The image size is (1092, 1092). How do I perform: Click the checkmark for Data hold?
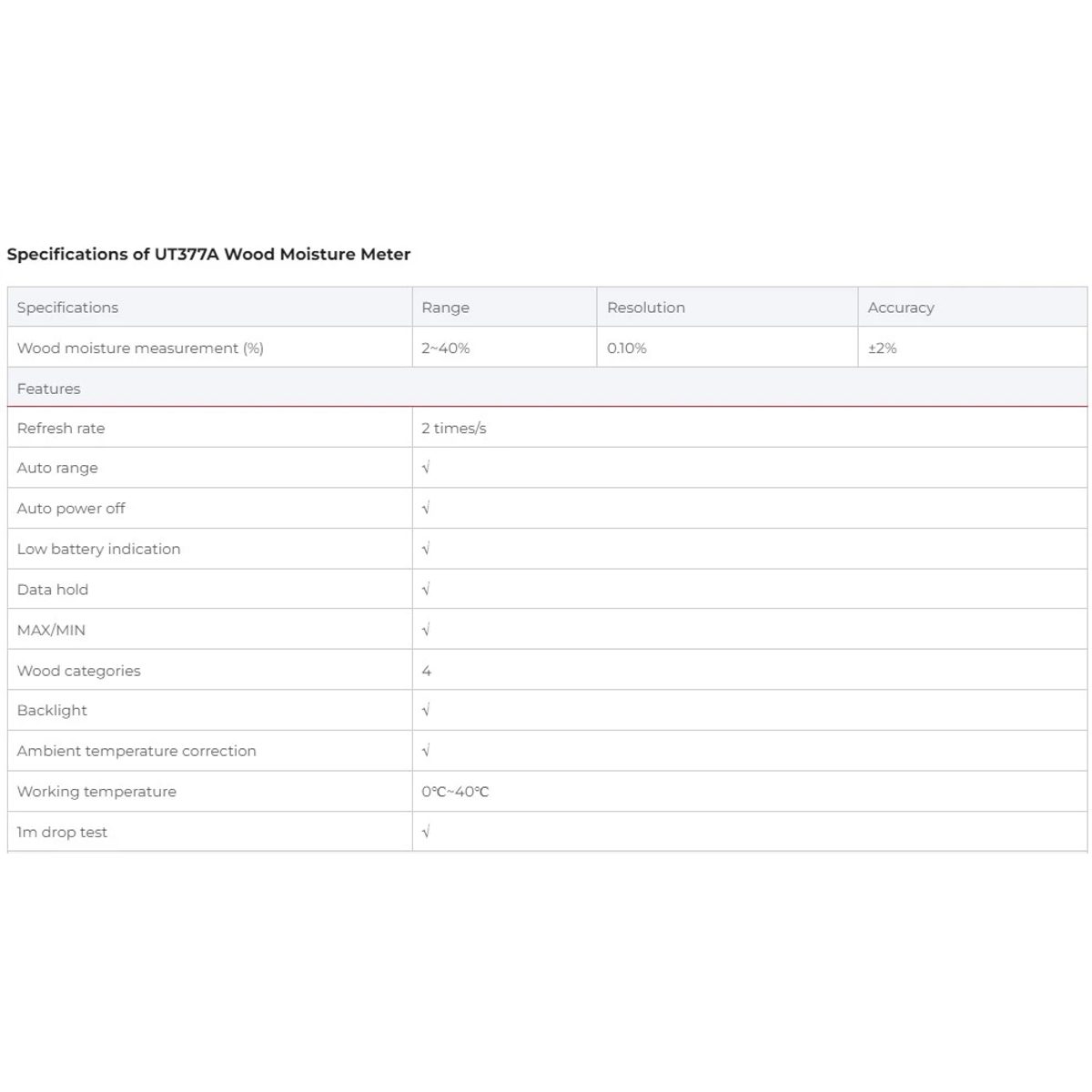coord(426,589)
